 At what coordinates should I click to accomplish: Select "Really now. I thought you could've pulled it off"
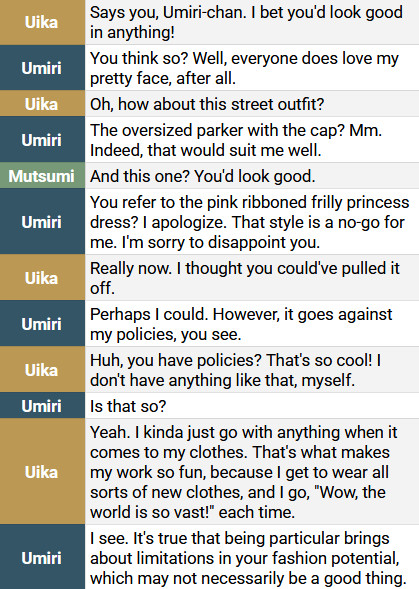pos(245,278)
